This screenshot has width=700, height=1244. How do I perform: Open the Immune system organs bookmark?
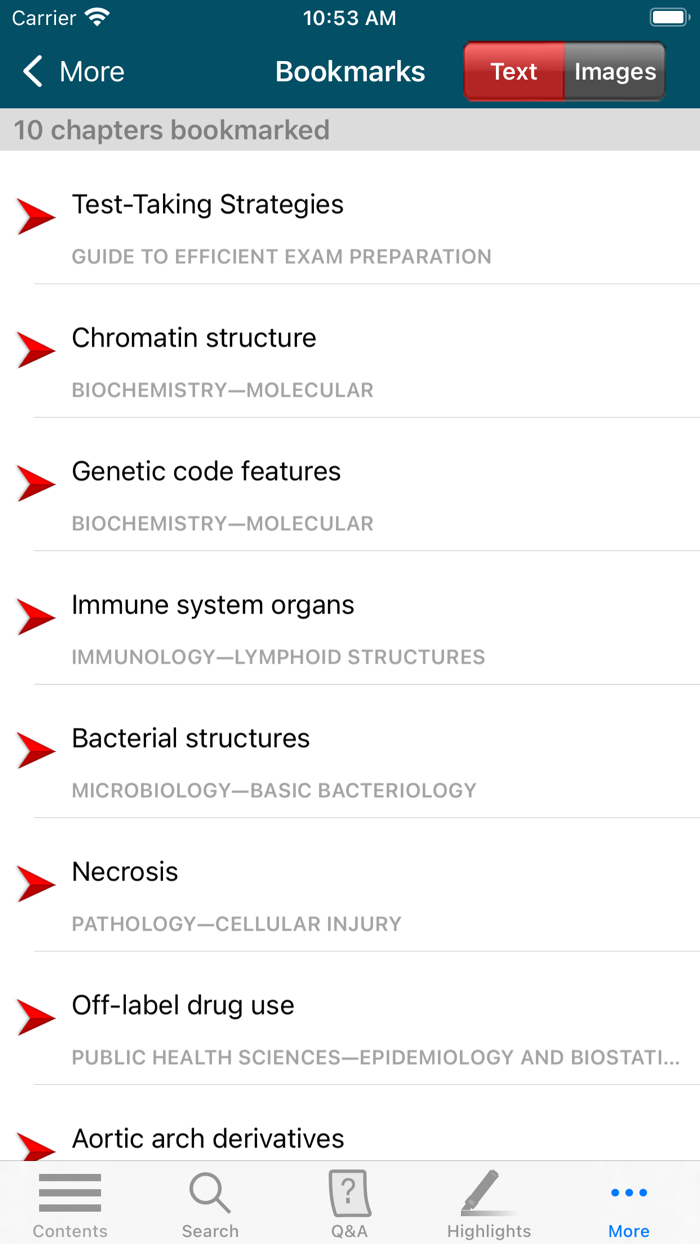212,605
